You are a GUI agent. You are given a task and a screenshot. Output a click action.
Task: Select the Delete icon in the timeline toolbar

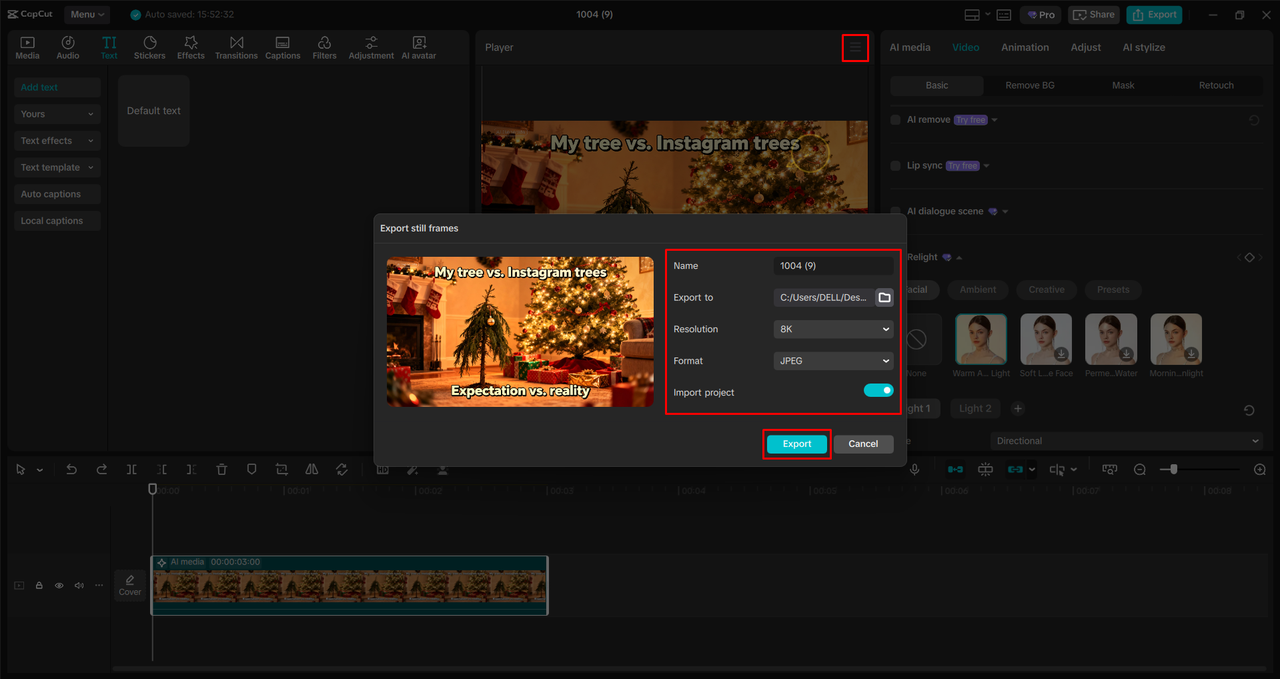coord(221,468)
